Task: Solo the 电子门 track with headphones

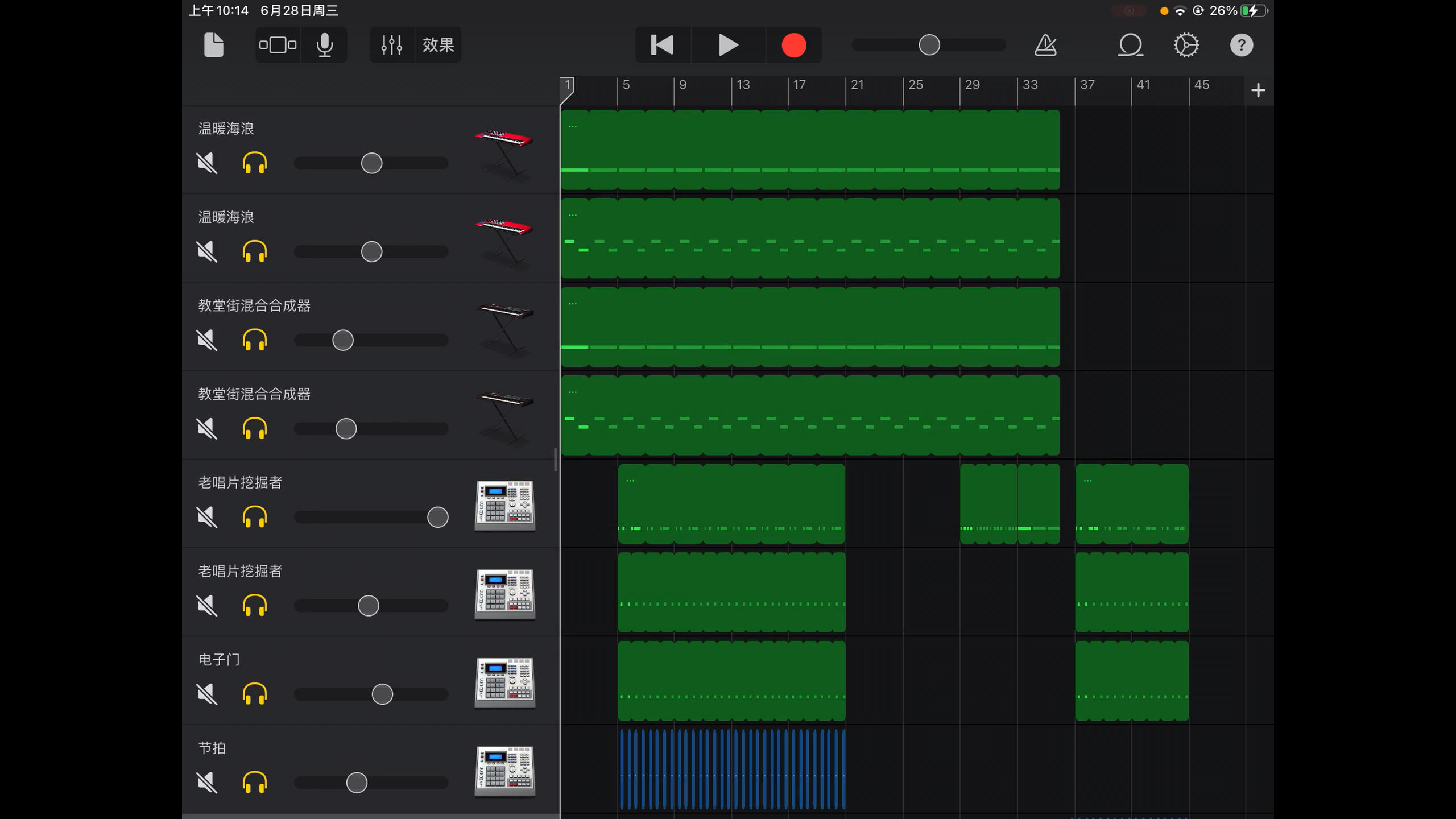Action: [254, 694]
